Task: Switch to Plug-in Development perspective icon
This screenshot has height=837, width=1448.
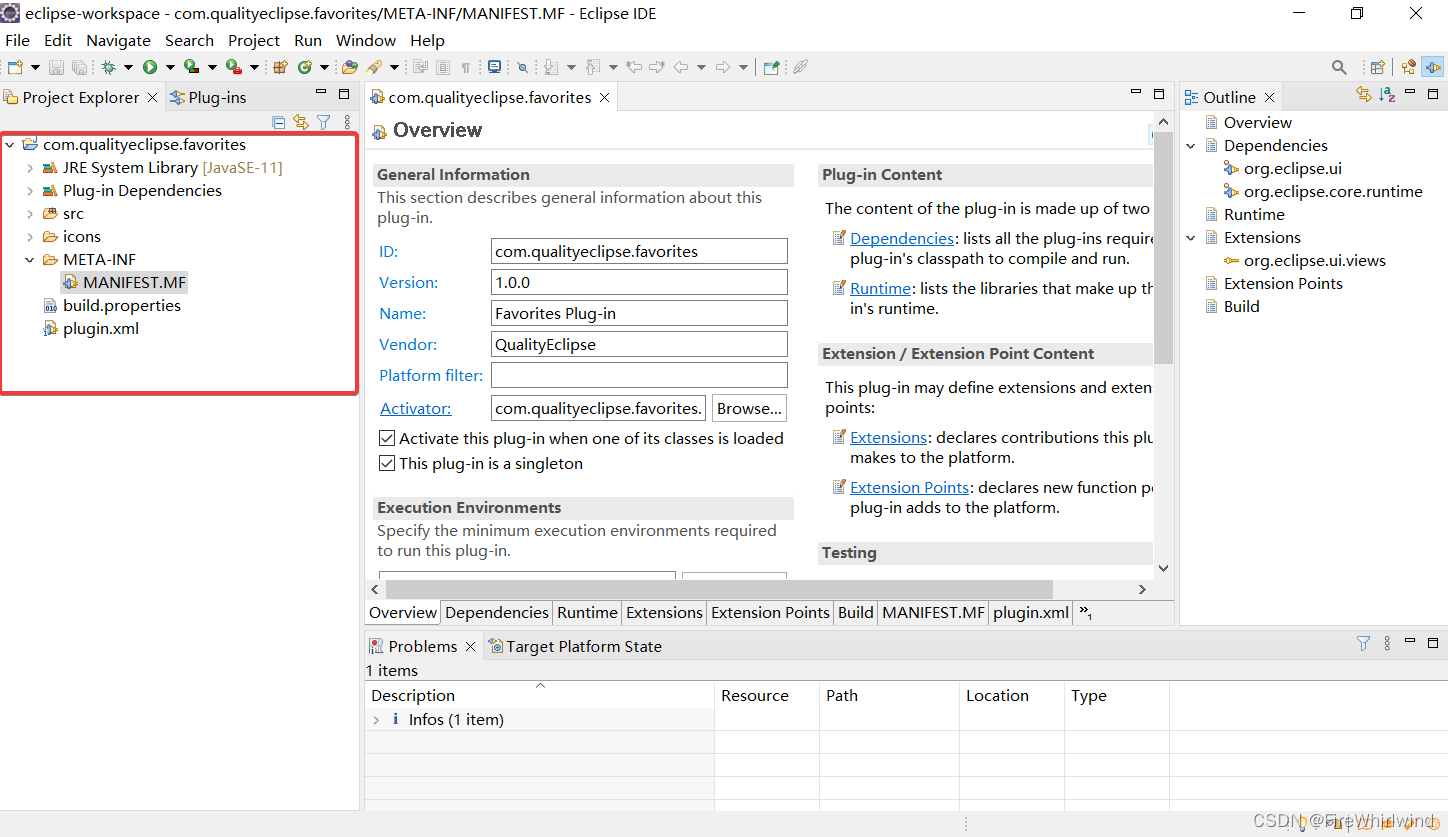Action: pos(1433,67)
